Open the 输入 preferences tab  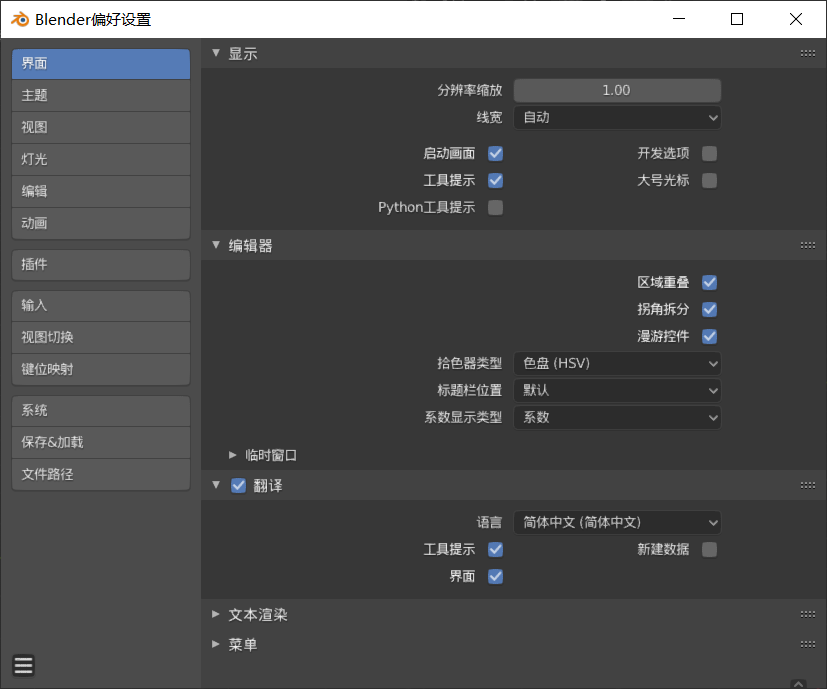tap(101, 305)
